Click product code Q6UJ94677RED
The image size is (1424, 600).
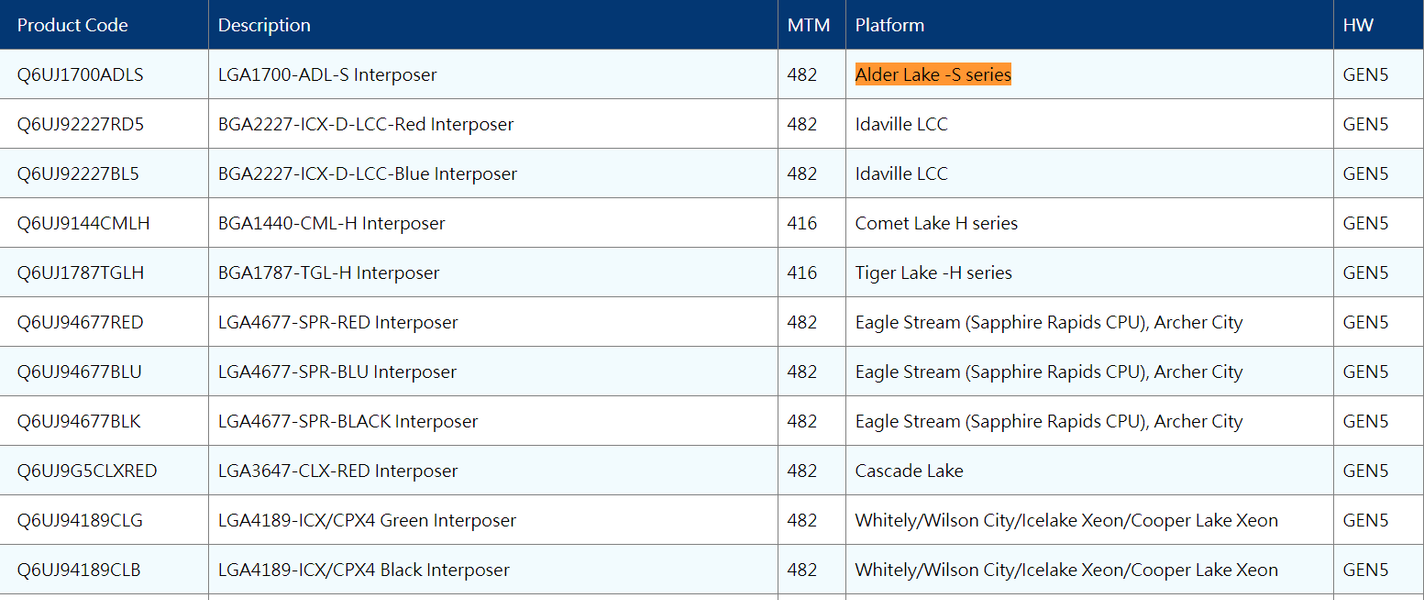click(80, 322)
